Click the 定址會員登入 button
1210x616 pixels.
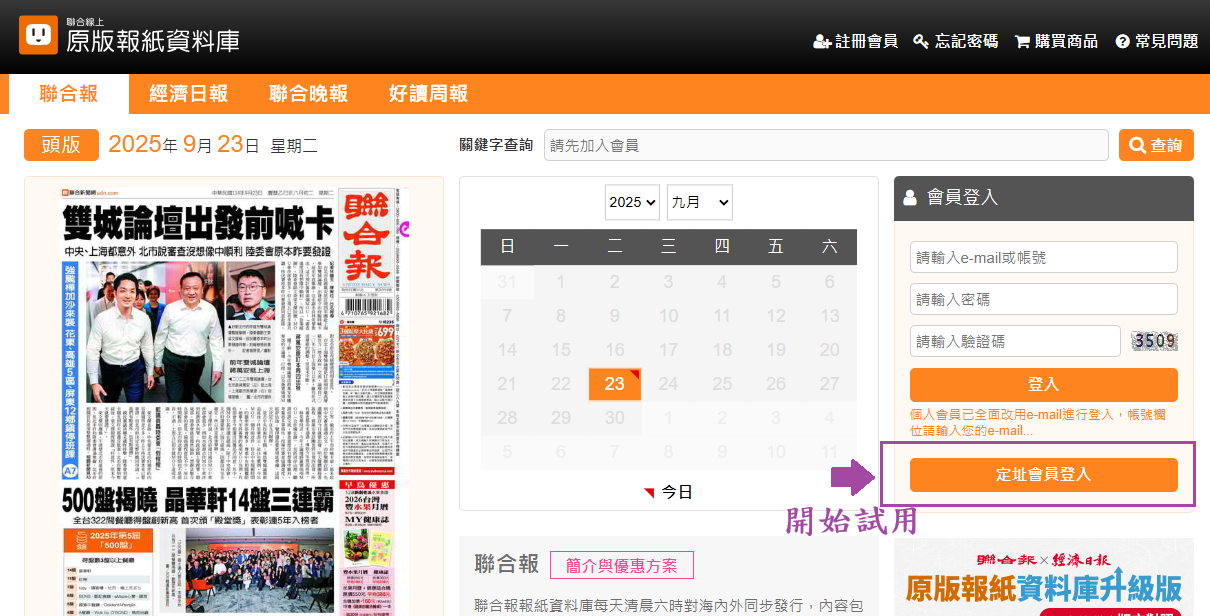pos(1044,475)
